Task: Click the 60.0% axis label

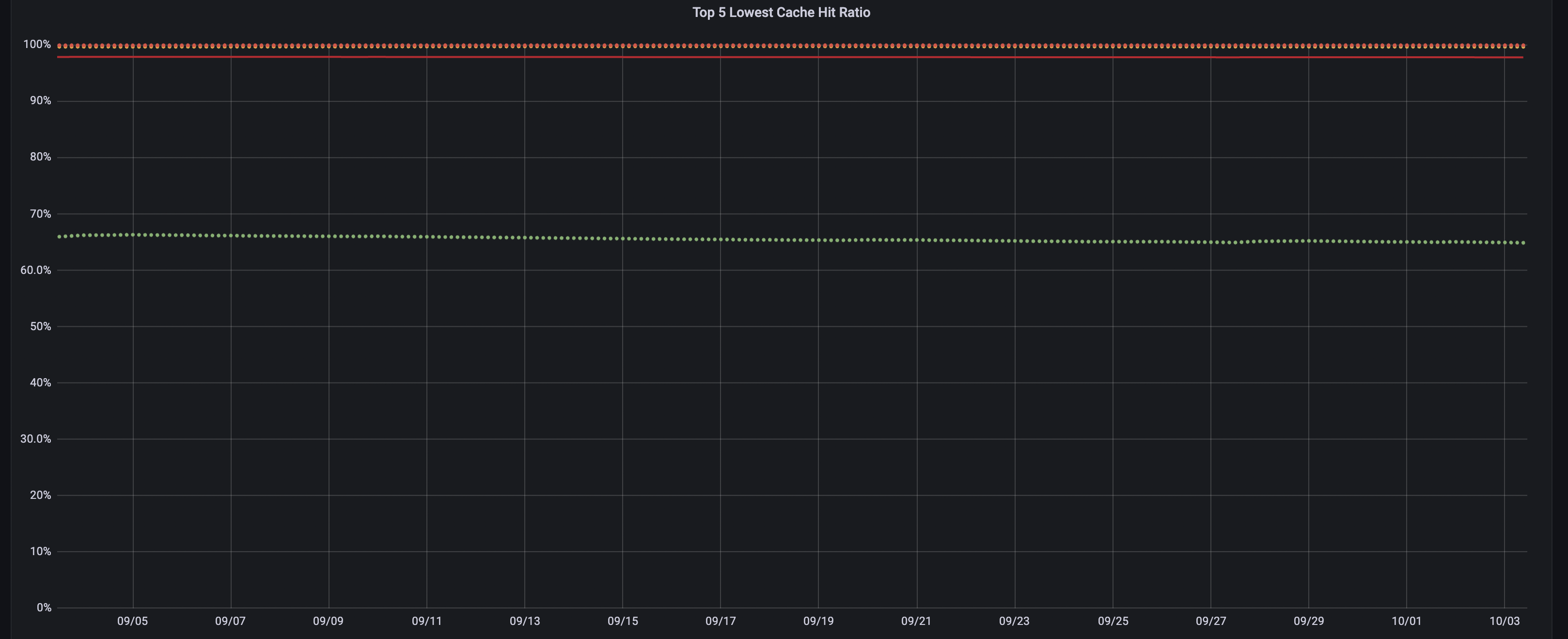Action: [35, 269]
